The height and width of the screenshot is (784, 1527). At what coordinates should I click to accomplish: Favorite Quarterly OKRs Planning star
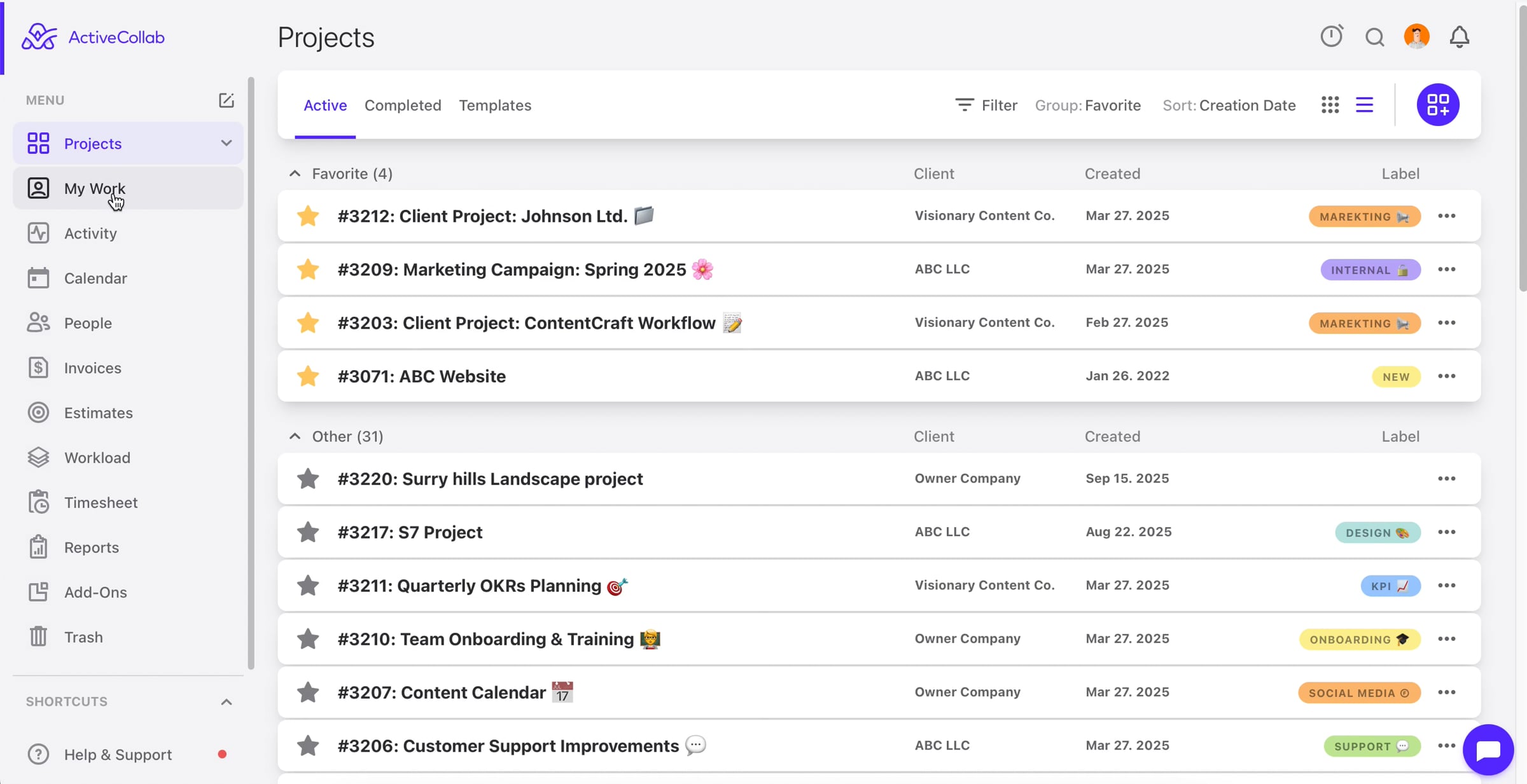coord(308,586)
